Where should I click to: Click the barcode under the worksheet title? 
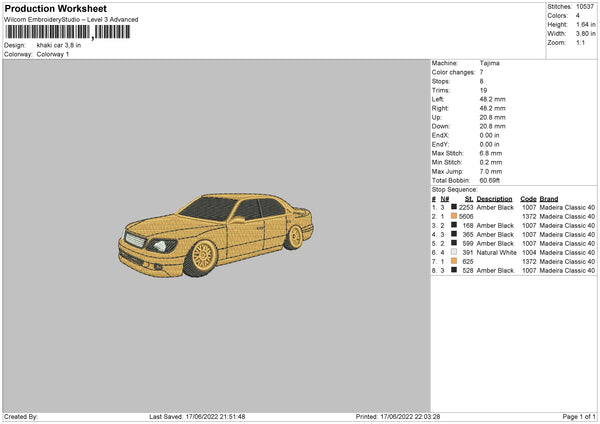coord(50,32)
